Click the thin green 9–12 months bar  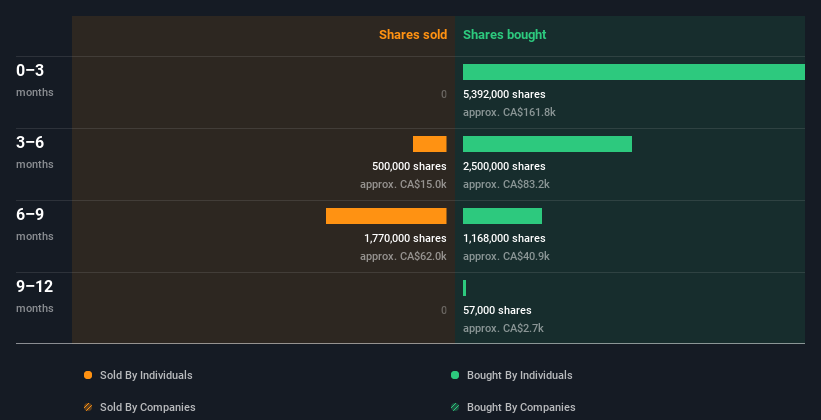(464, 288)
